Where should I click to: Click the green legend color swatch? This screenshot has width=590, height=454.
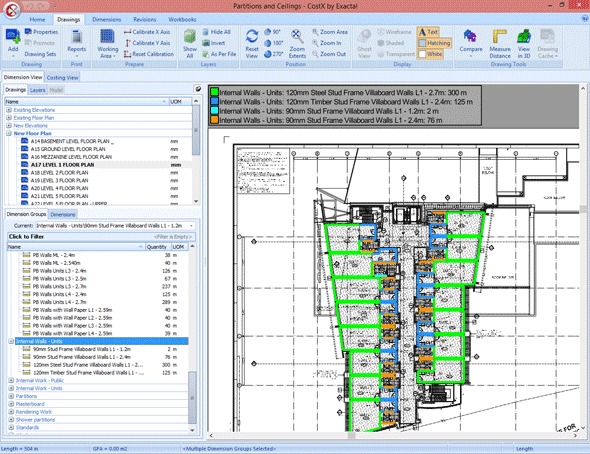214,92
